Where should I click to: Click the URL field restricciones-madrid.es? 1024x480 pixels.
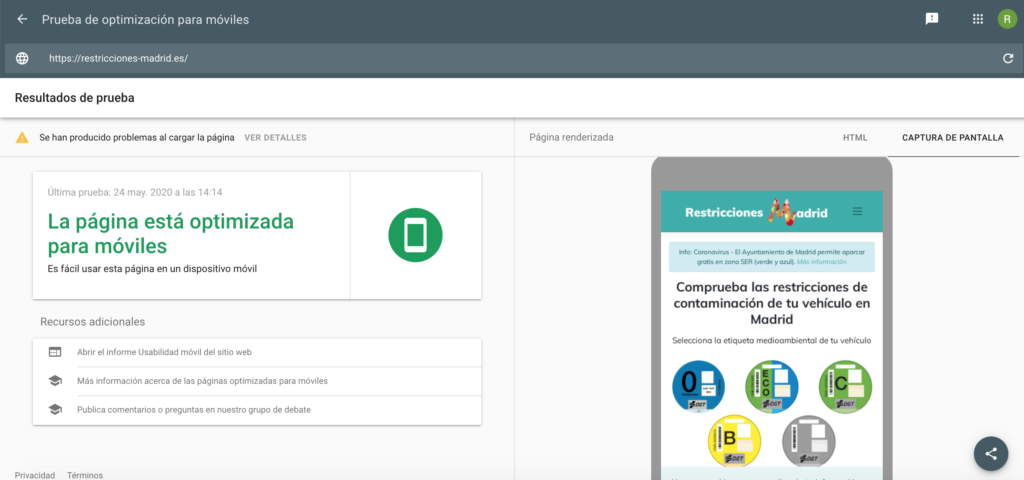118,58
